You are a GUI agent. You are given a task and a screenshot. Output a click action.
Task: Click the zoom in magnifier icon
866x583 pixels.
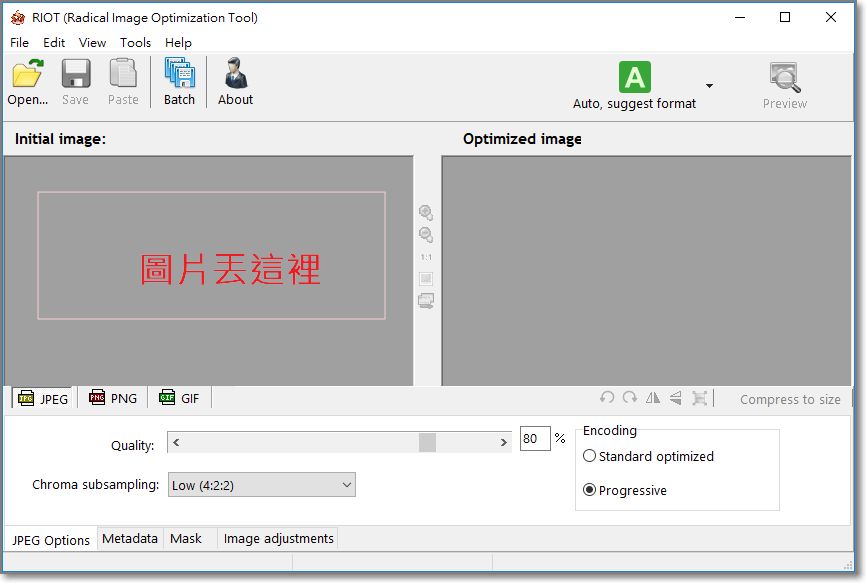(x=426, y=213)
